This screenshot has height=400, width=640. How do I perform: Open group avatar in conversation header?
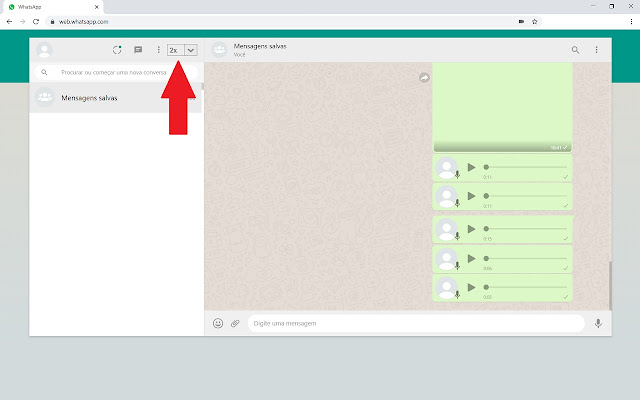[219, 50]
